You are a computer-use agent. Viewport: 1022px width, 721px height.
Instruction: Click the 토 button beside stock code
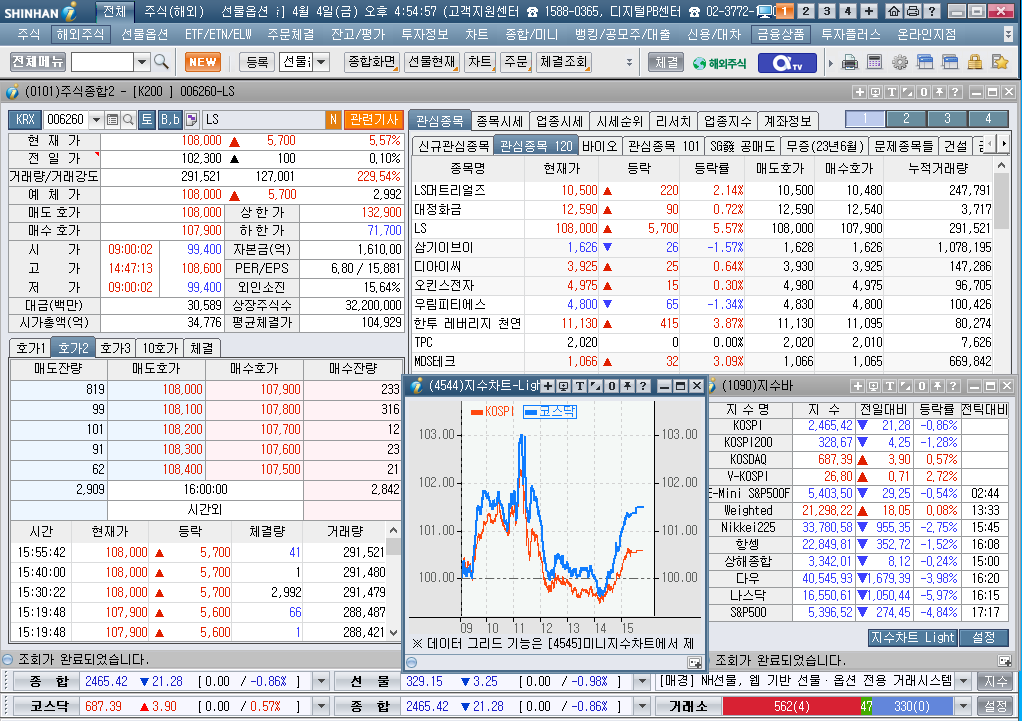[147, 119]
